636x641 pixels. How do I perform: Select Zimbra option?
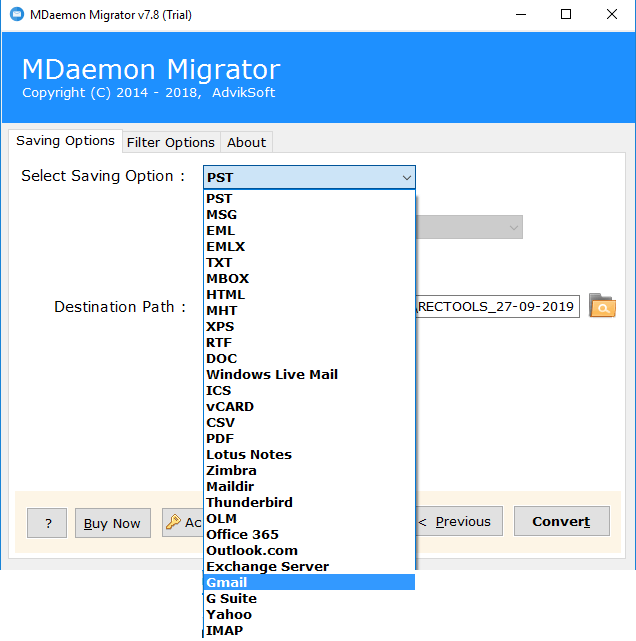309,471
